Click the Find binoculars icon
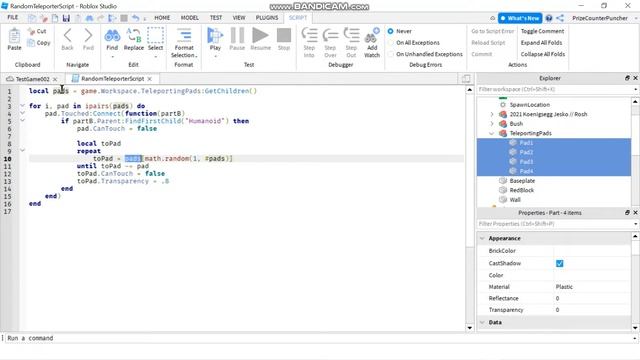The height and width of the screenshot is (360, 640). coord(112,36)
